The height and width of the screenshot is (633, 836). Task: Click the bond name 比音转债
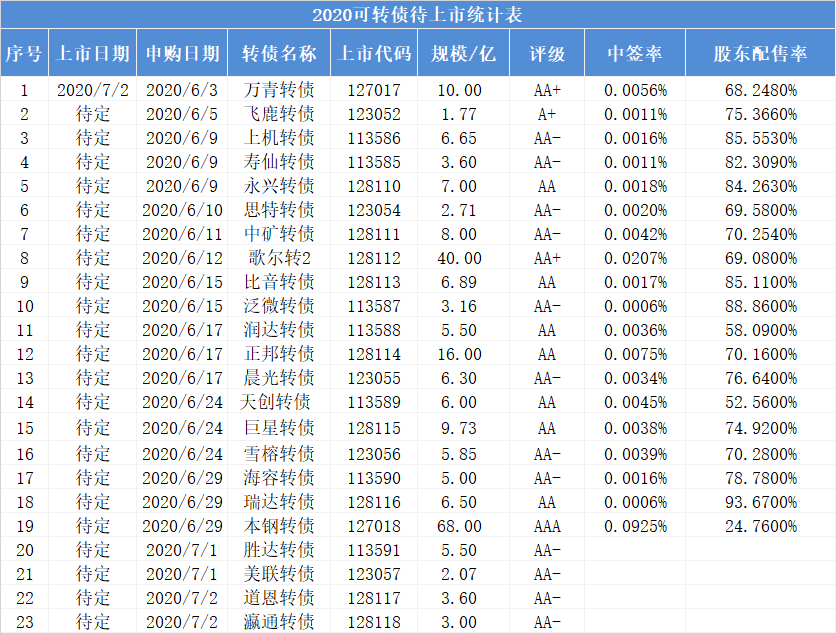click(279, 282)
